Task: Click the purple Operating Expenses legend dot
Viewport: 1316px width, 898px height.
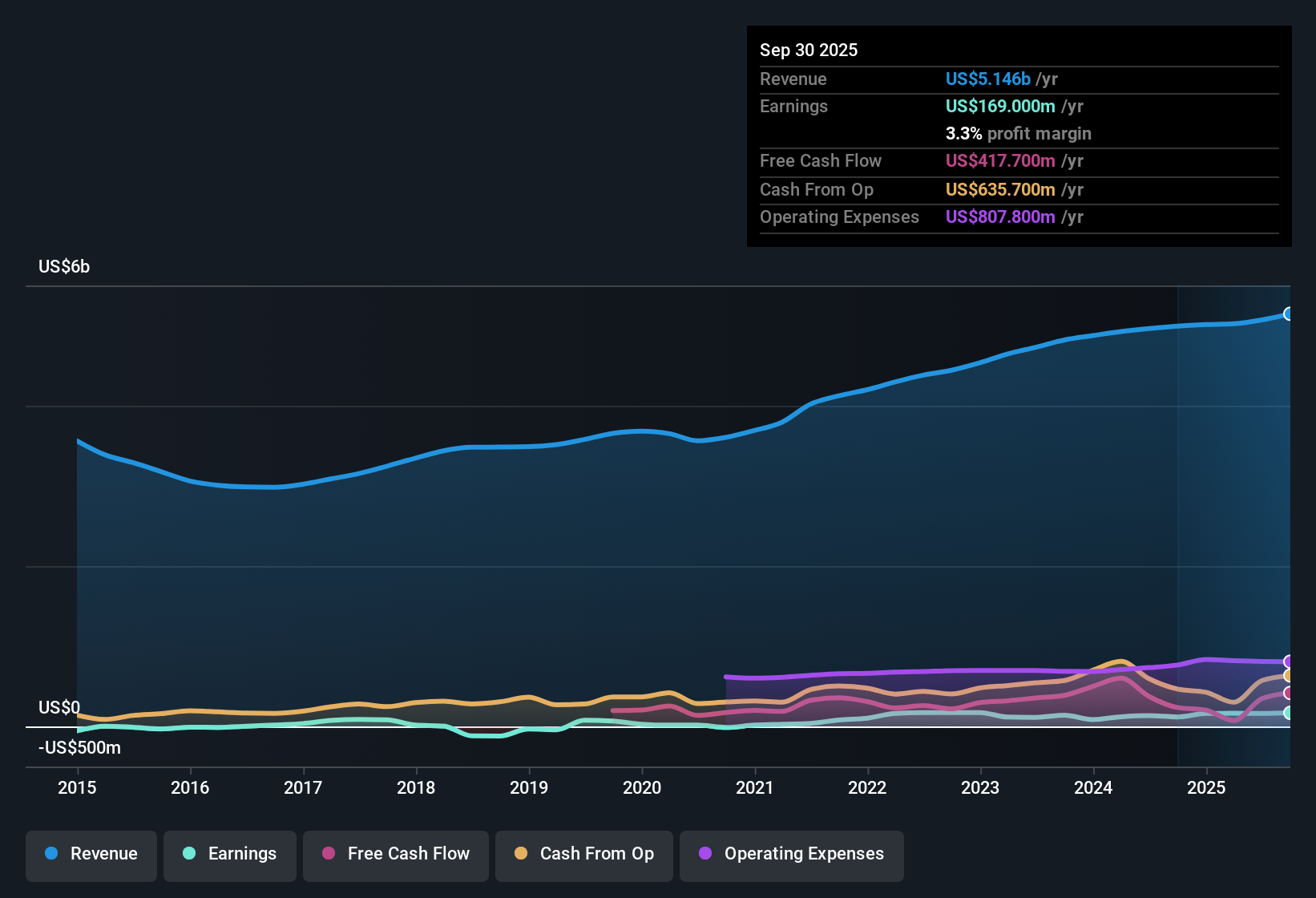Action: tap(705, 854)
